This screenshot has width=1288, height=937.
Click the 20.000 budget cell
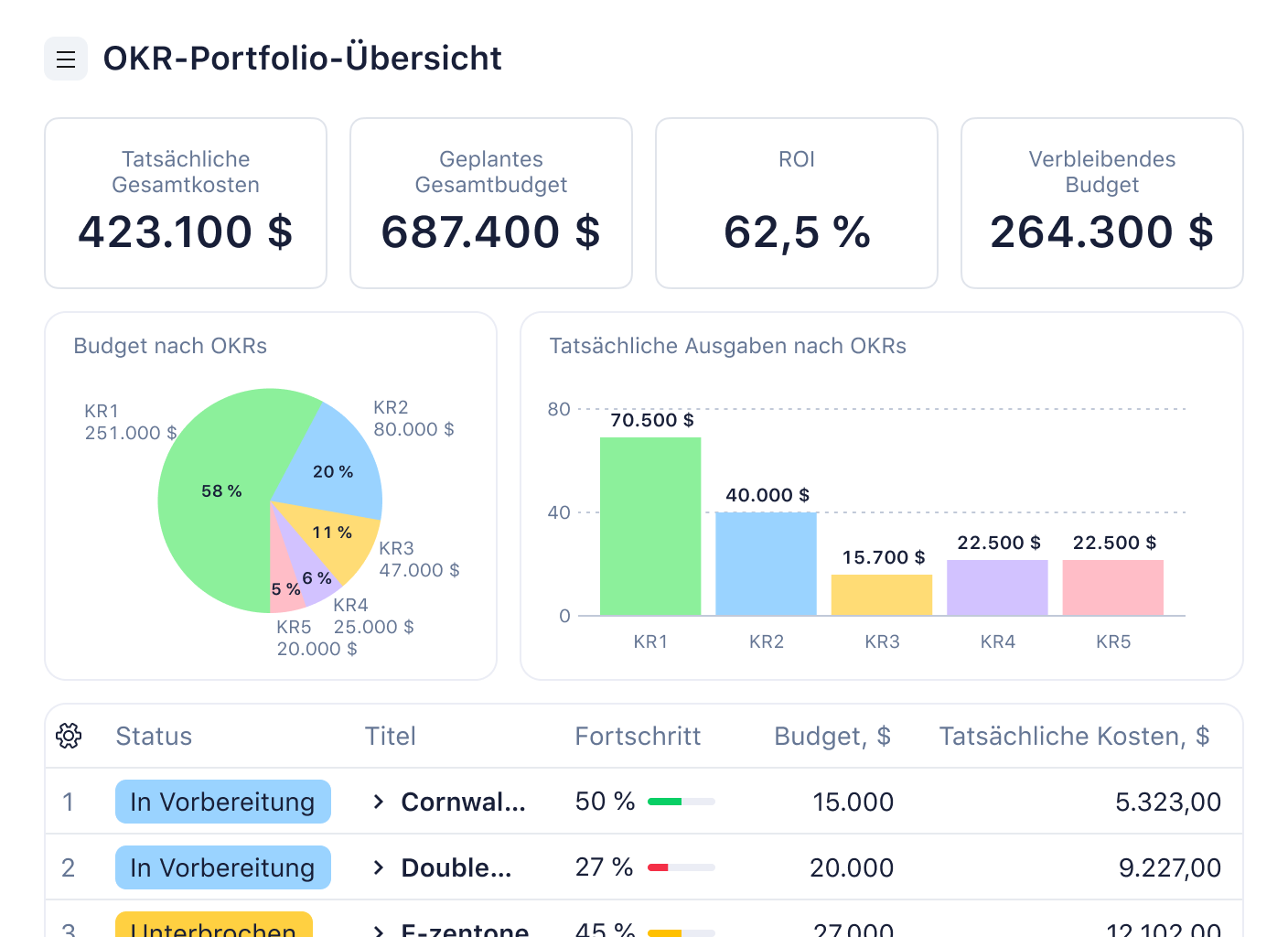click(852, 867)
